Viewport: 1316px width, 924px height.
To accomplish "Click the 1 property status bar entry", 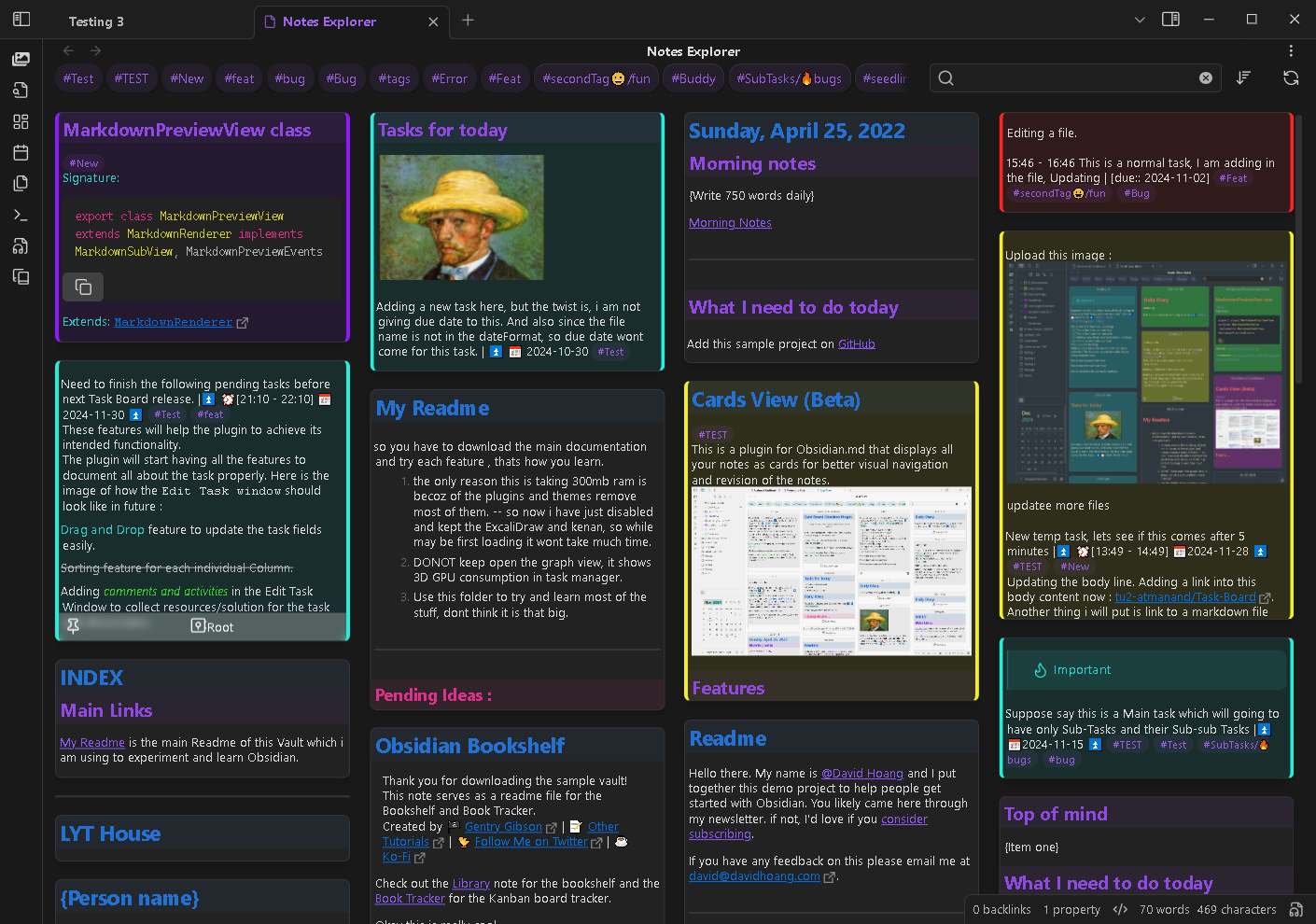I will 1071,909.
